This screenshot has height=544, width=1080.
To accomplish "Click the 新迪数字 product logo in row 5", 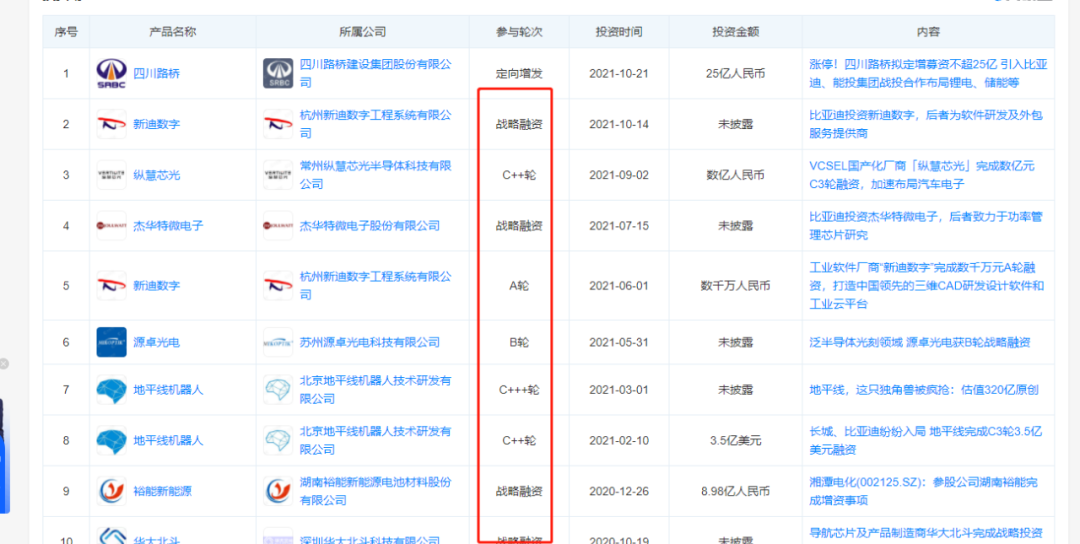I will coord(112,285).
